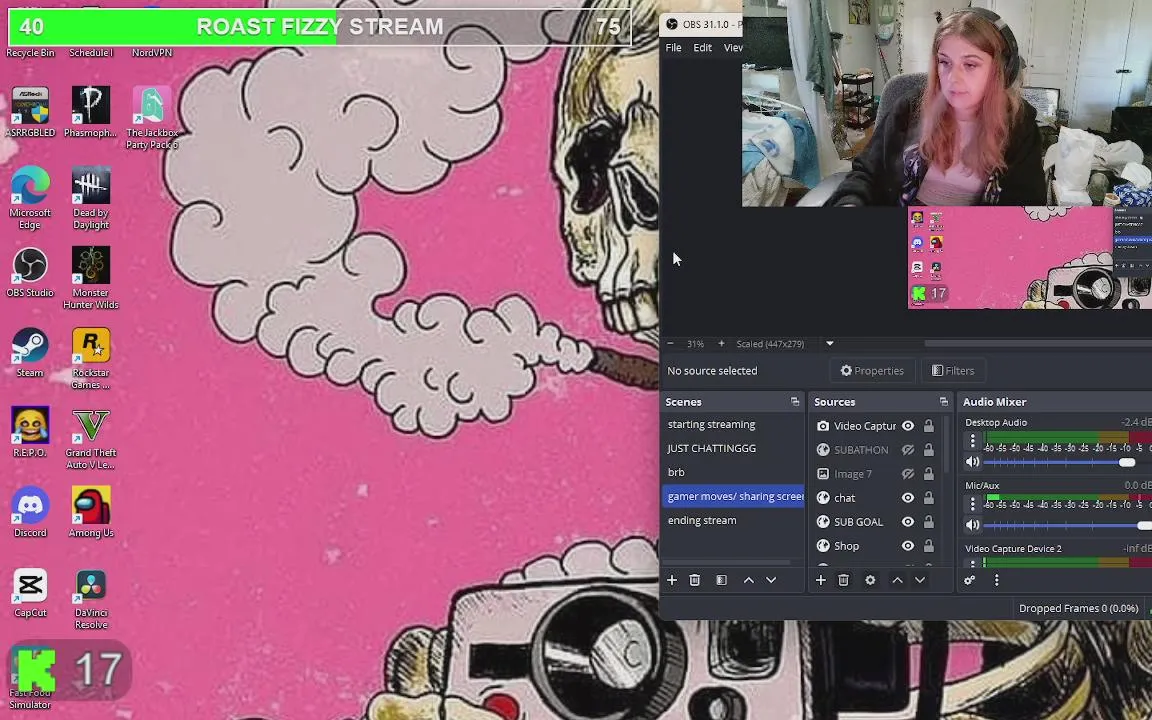Launch CapCut from the desktop
1152x720 pixels.
tap(30, 592)
